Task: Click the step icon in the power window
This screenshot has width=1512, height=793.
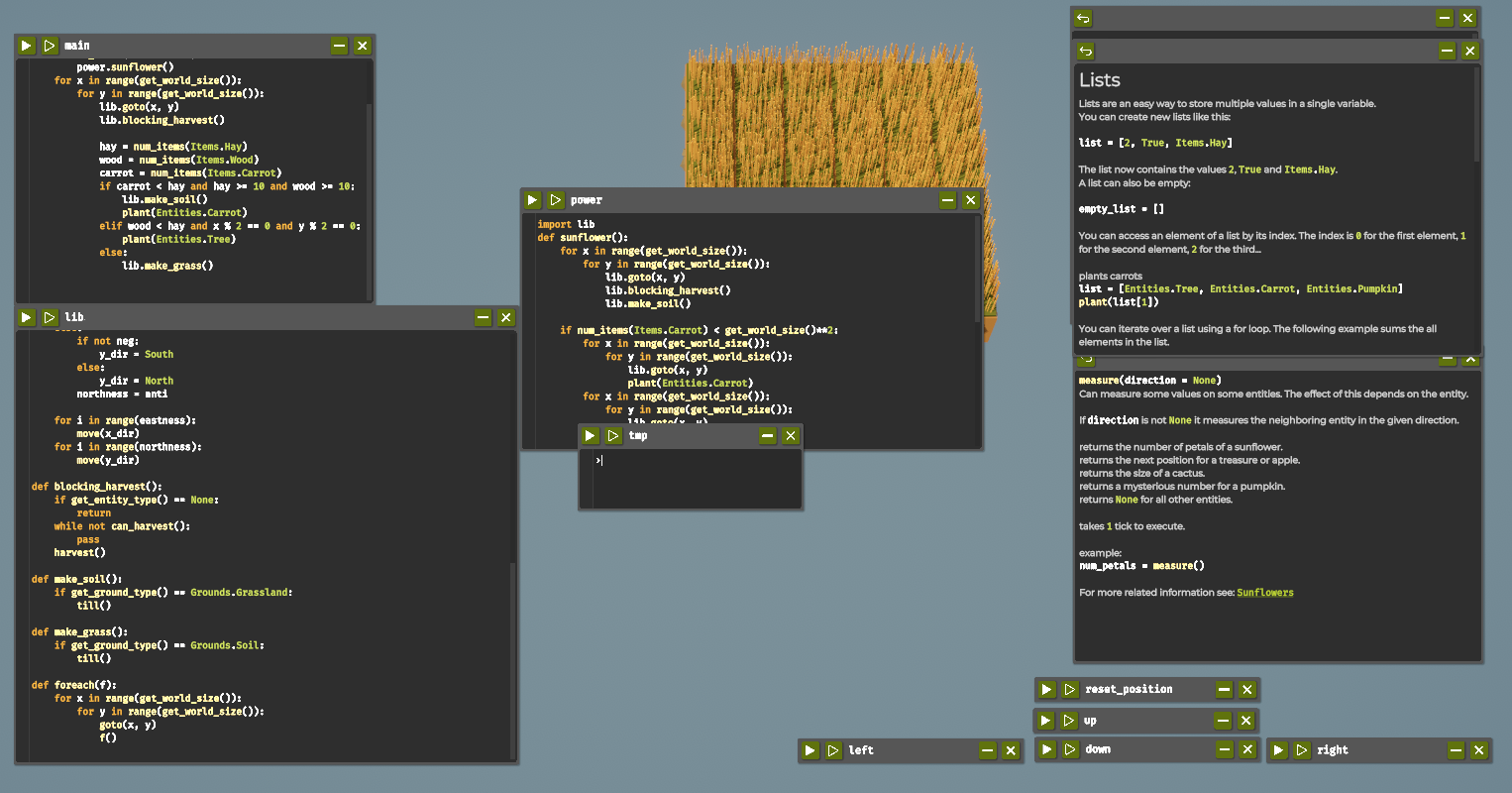Action: 556,200
